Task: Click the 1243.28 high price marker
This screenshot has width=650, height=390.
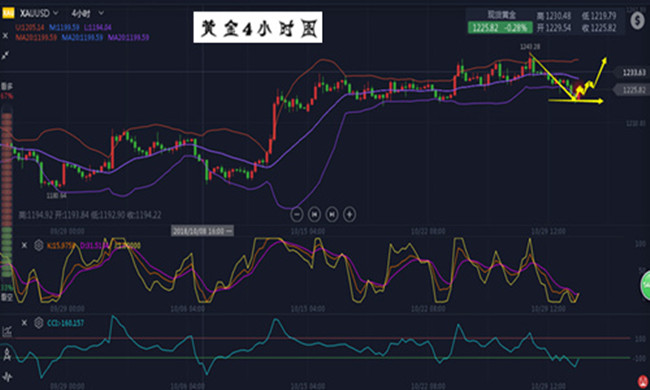Action: (x=530, y=47)
